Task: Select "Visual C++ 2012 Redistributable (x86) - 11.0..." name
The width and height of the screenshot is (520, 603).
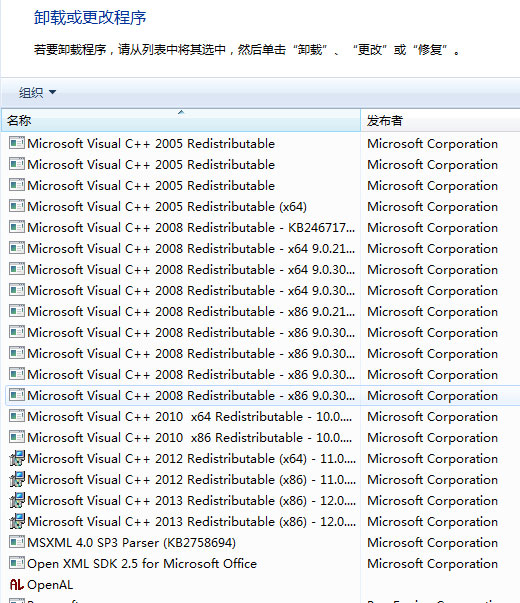Action: [192, 480]
